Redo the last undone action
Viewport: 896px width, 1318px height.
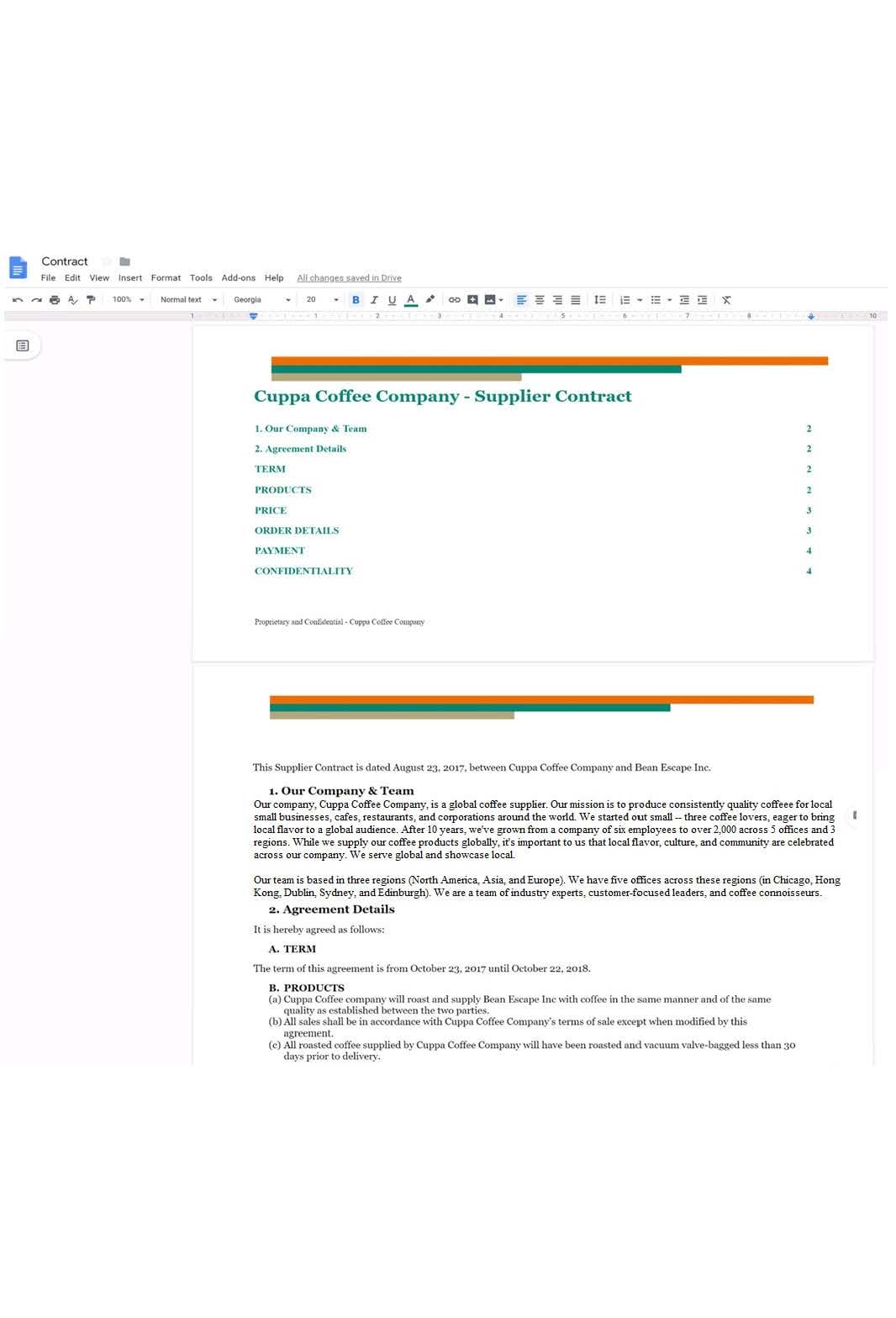(36, 300)
